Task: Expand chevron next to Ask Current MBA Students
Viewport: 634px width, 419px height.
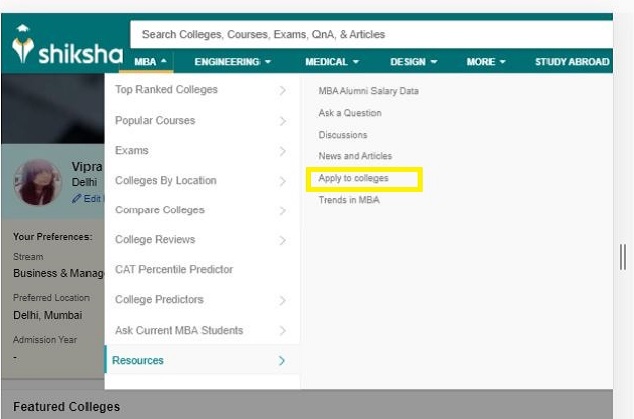Action: pos(283,331)
